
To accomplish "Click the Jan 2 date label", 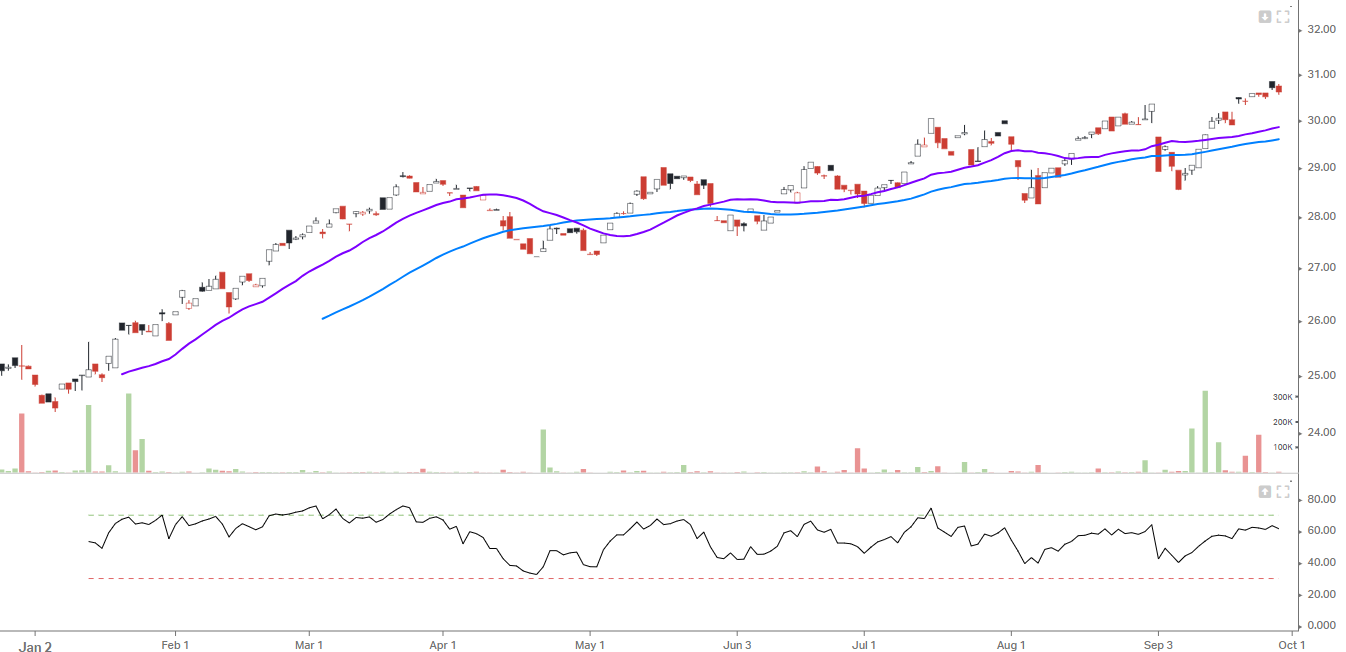I will tap(35, 646).
